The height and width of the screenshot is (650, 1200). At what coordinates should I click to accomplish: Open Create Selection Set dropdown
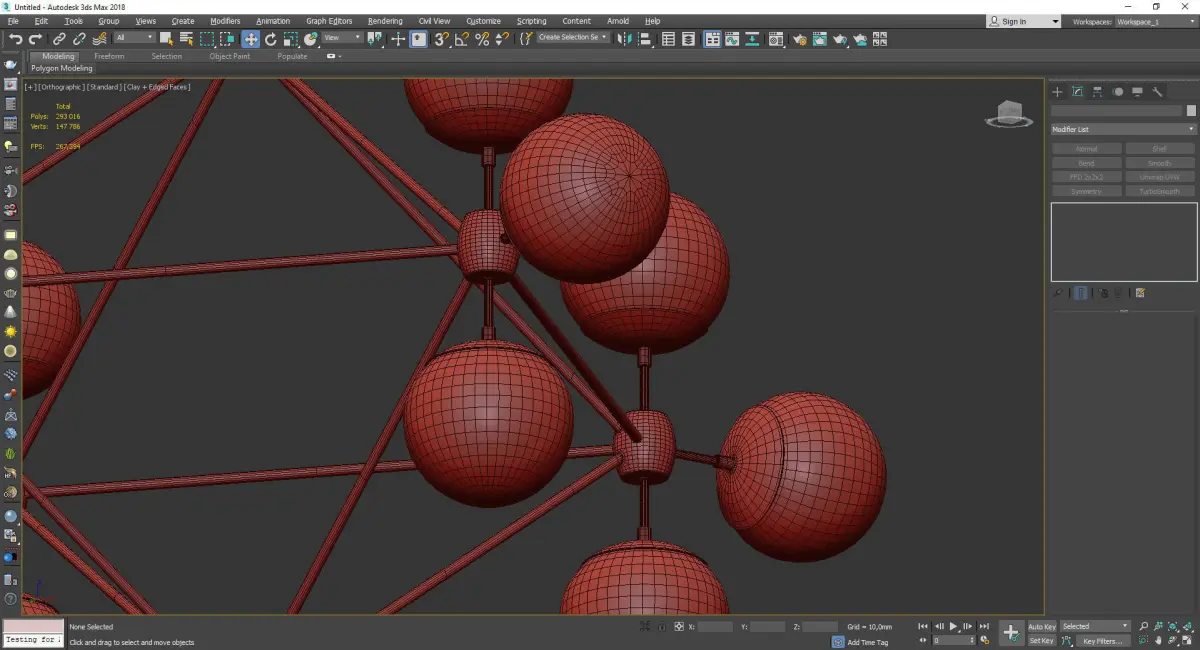(x=574, y=38)
